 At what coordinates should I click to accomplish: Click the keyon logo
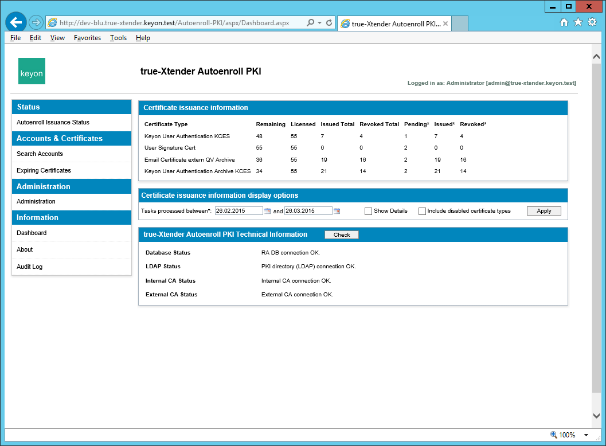tap(31, 71)
